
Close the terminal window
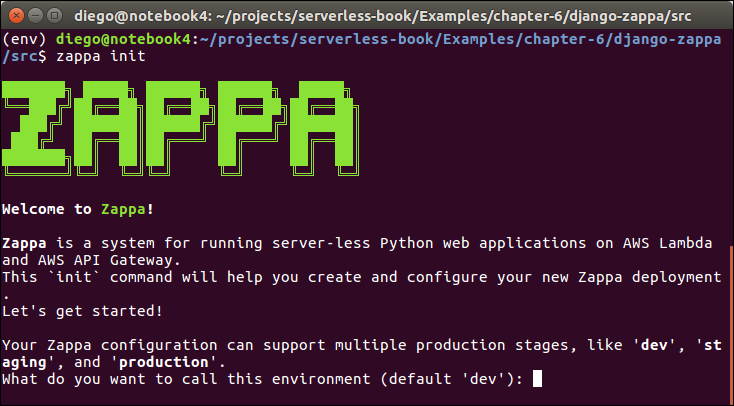point(14,14)
